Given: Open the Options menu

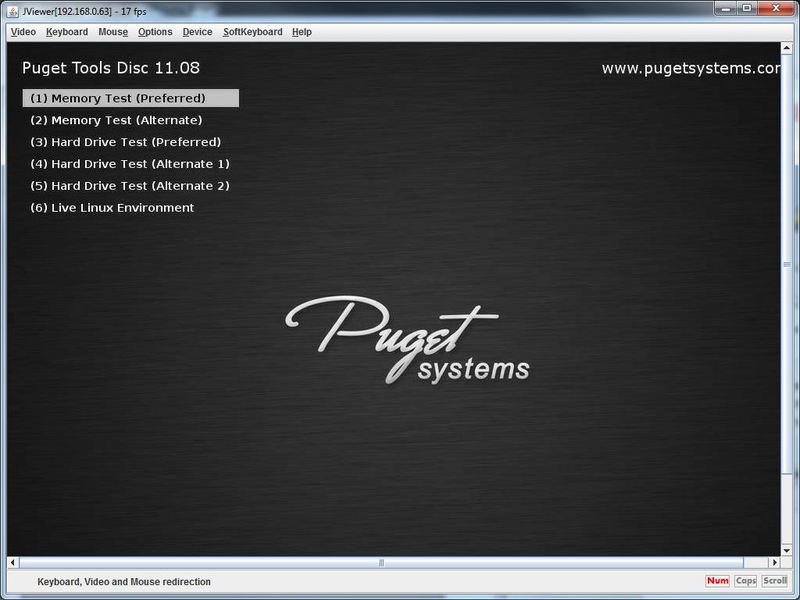Looking at the screenshot, I should (x=155, y=32).
